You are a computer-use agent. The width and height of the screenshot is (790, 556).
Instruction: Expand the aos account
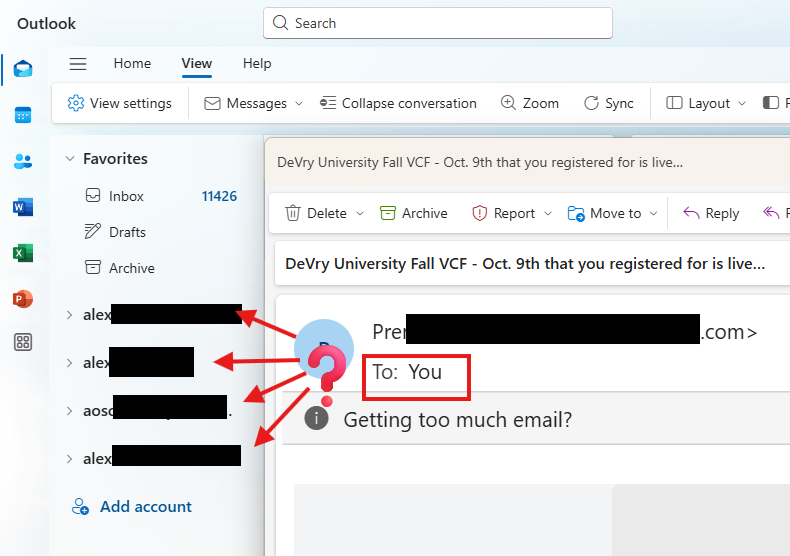click(x=70, y=411)
